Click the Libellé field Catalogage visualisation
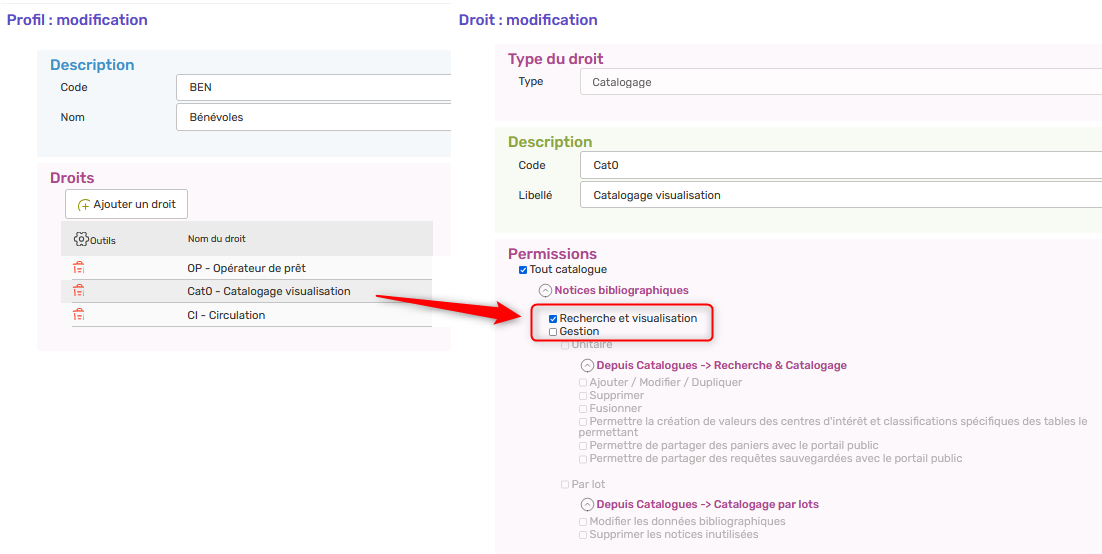1102x554 pixels. pyautogui.click(x=840, y=195)
